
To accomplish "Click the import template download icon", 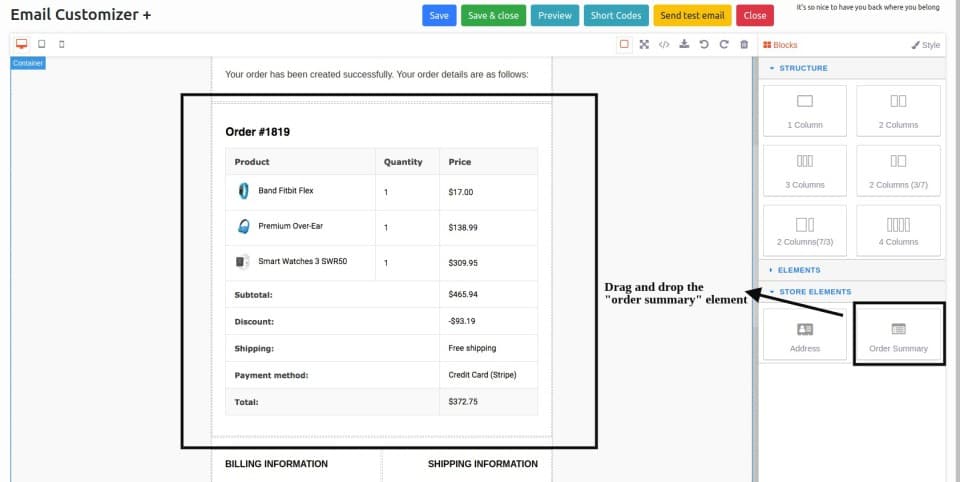I will click(x=684, y=44).
